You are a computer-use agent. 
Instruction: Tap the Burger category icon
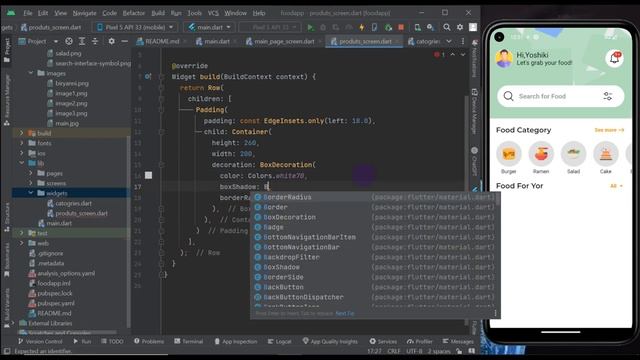pos(509,154)
